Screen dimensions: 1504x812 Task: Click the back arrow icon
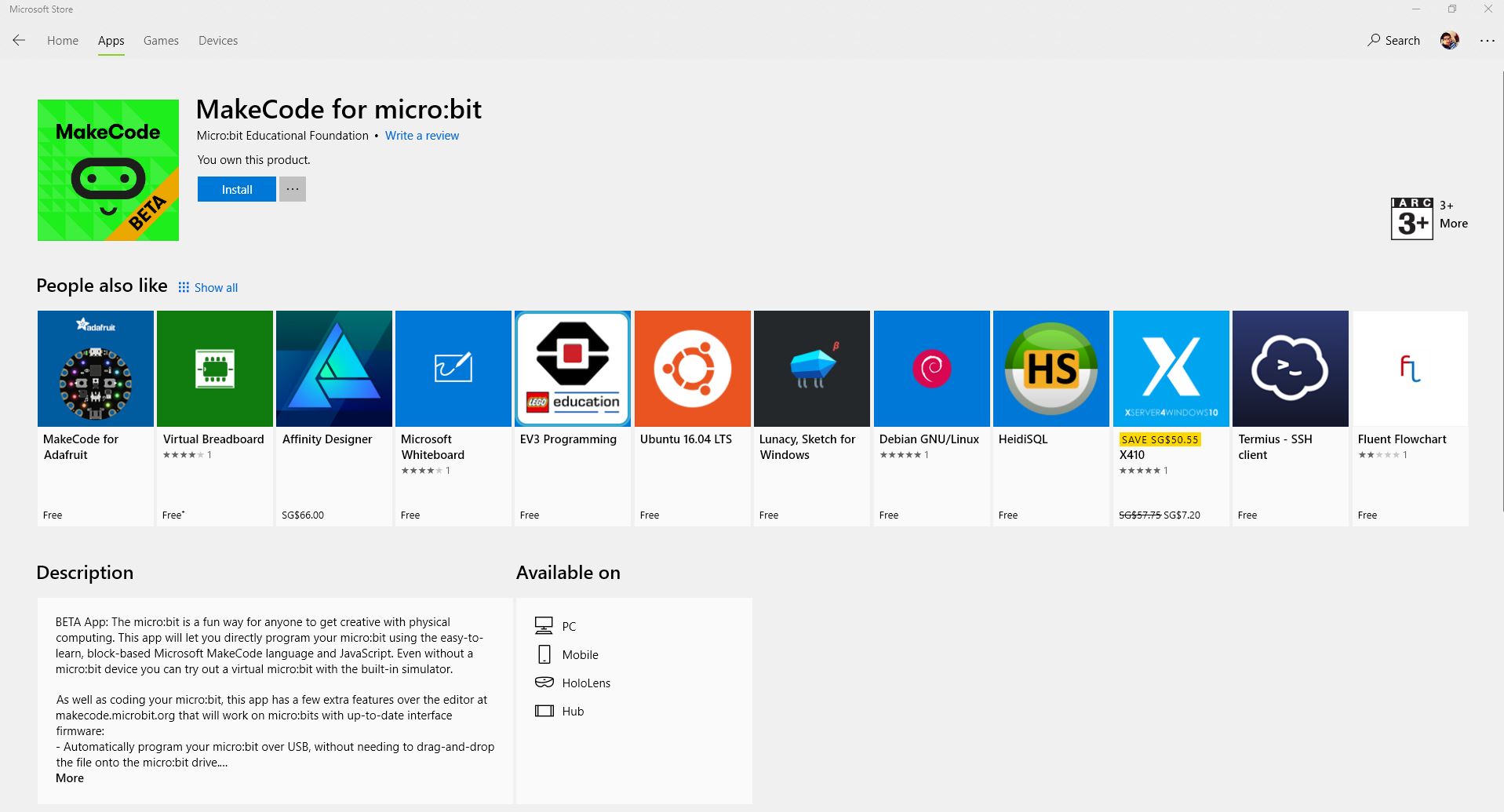pyautogui.click(x=19, y=40)
